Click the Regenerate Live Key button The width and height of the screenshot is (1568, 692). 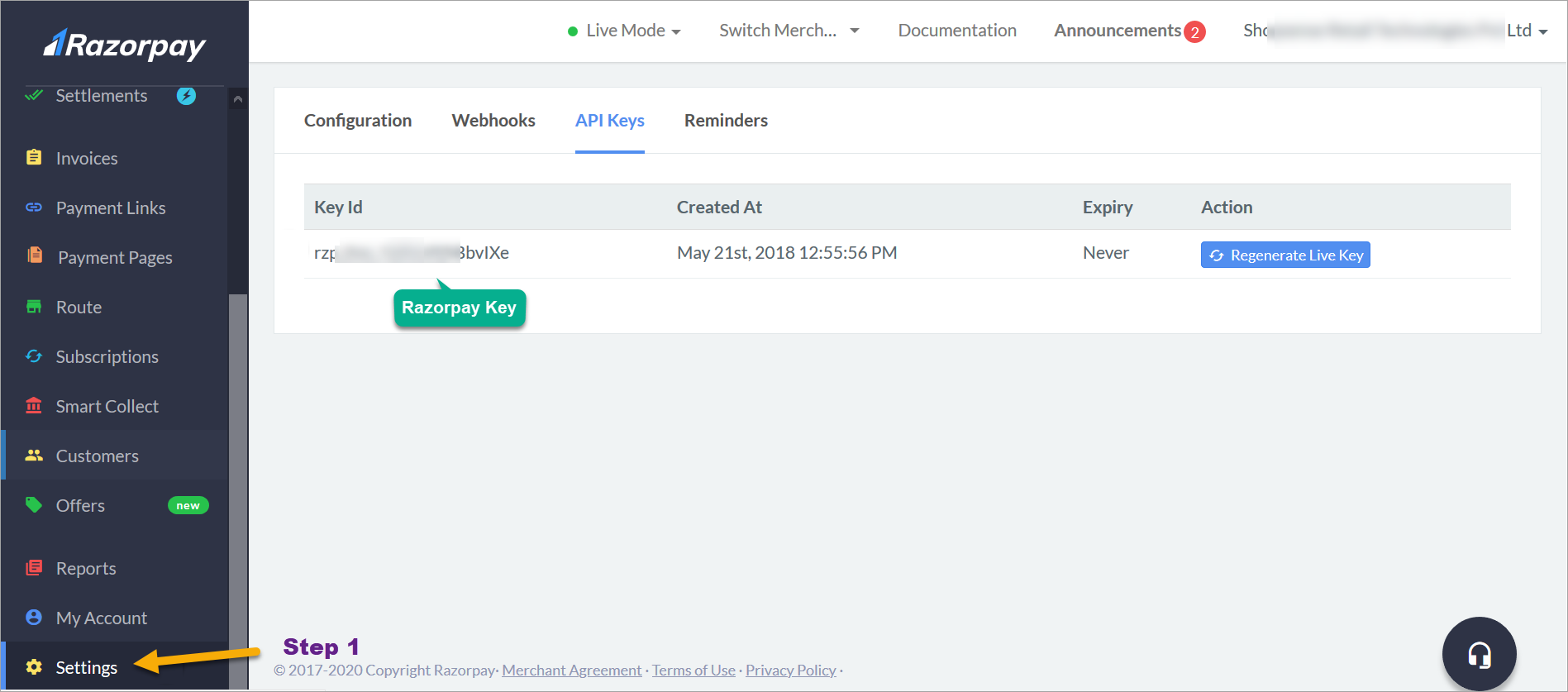click(1285, 255)
